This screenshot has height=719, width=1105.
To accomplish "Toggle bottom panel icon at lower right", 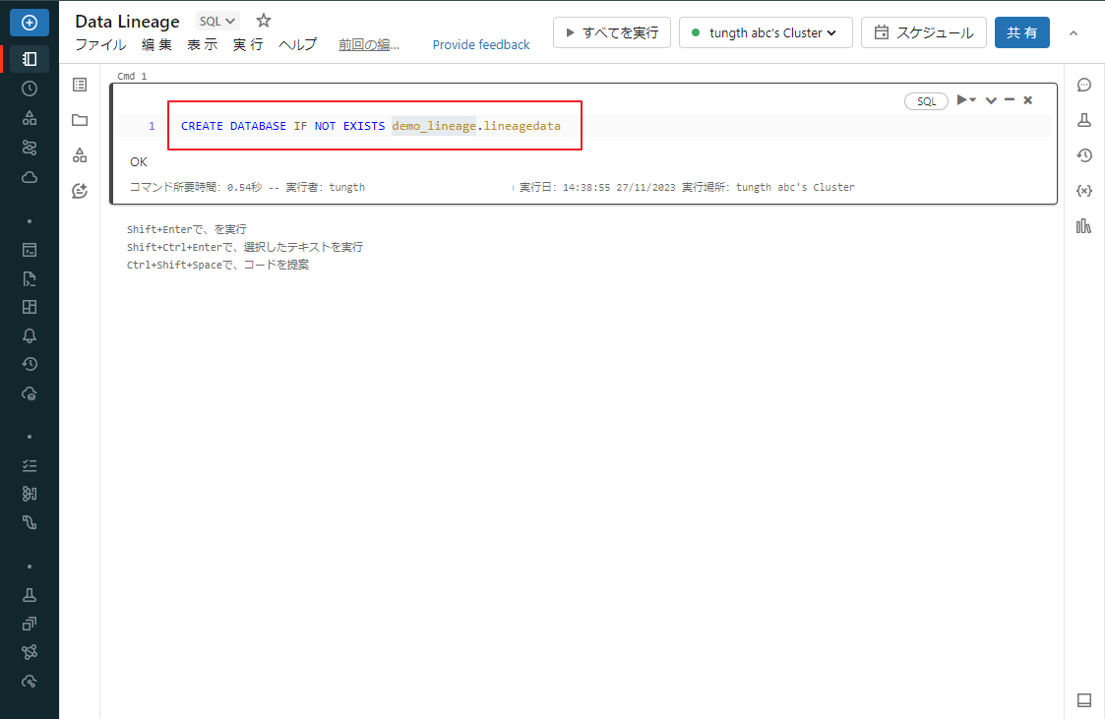I will pyautogui.click(x=1084, y=700).
